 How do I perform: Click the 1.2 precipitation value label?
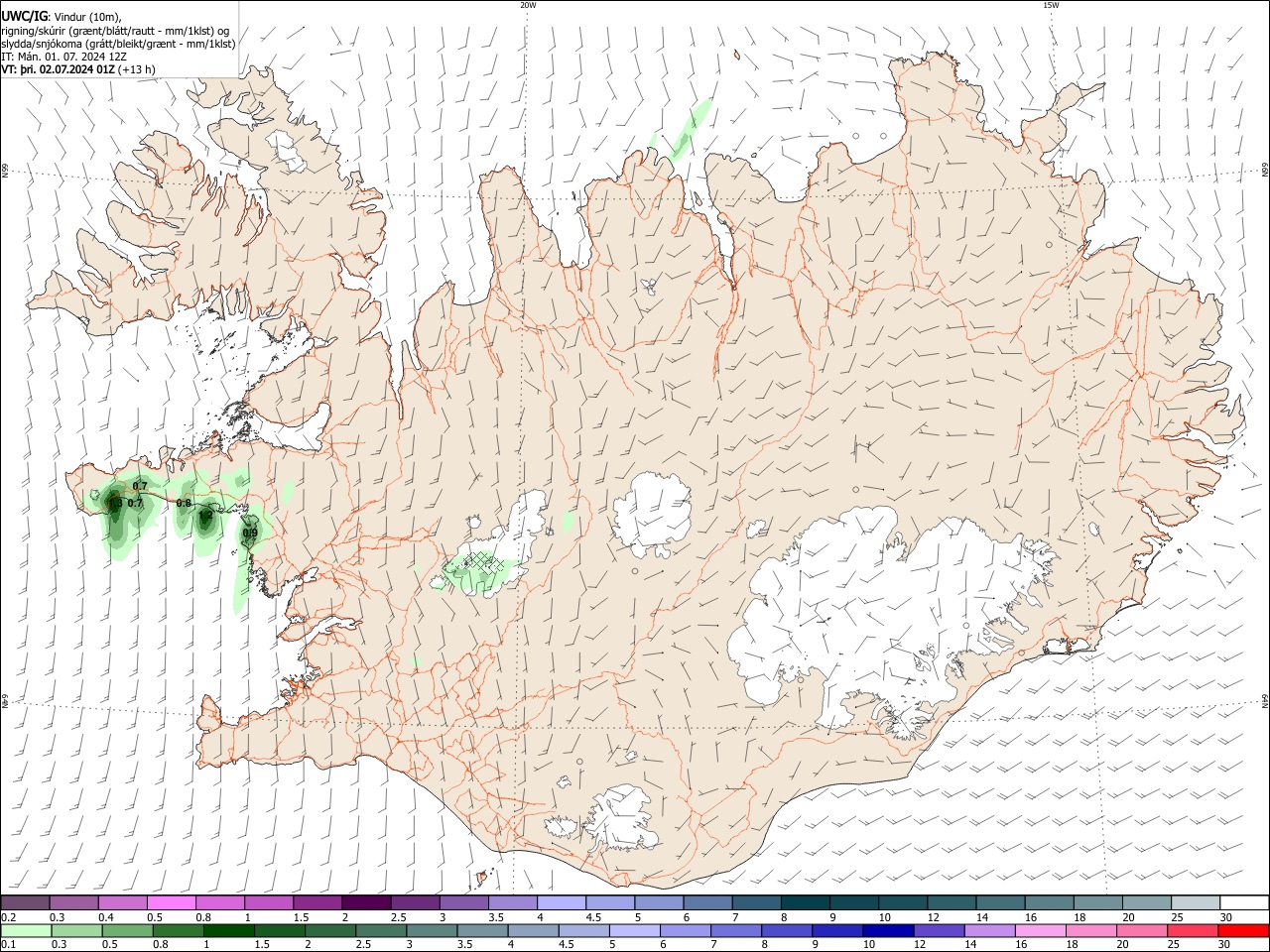coord(205,516)
